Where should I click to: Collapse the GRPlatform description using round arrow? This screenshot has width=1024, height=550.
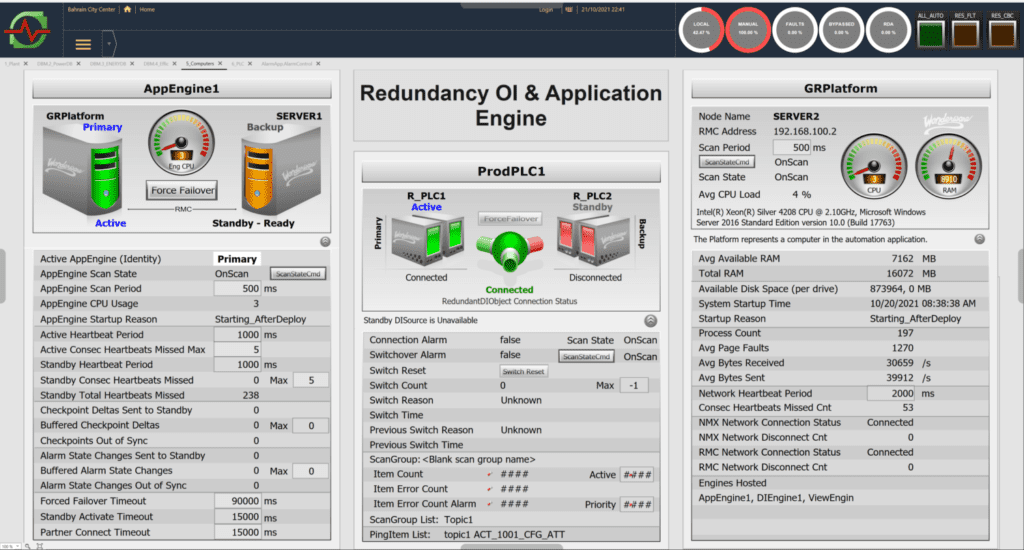tap(980, 239)
